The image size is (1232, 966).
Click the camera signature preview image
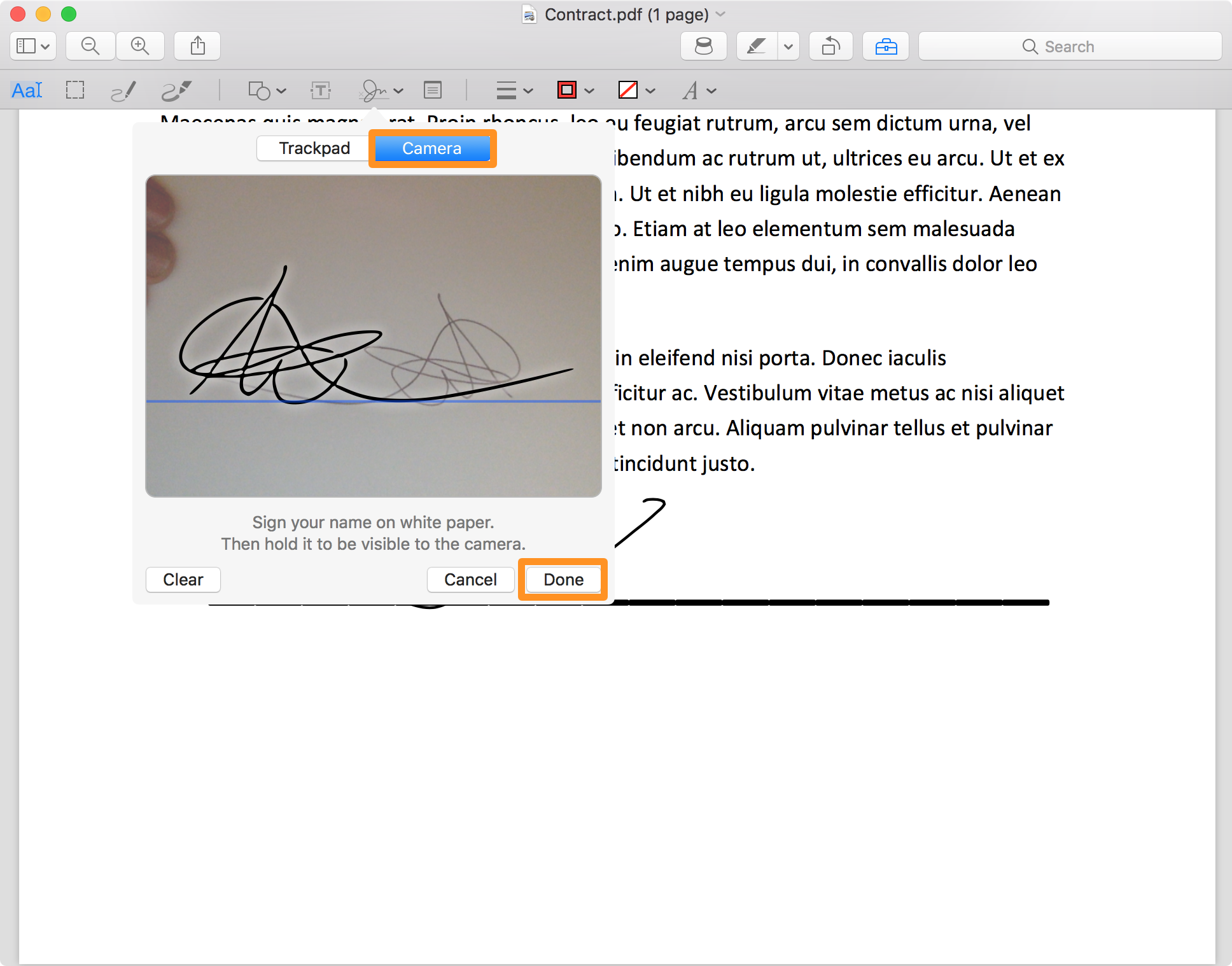pyautogui.click(x=374, y=336)
